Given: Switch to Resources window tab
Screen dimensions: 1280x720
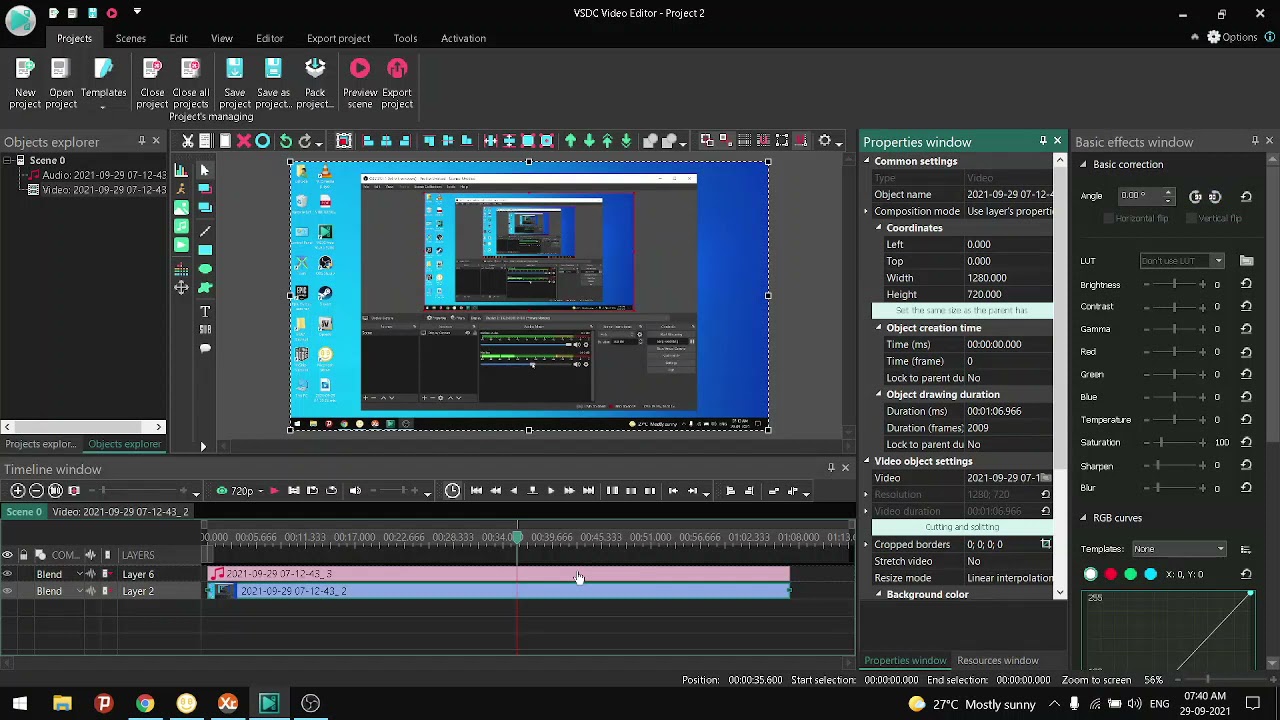Looking at the screenshot, I should pyautogui.click(x=997, y=660).
